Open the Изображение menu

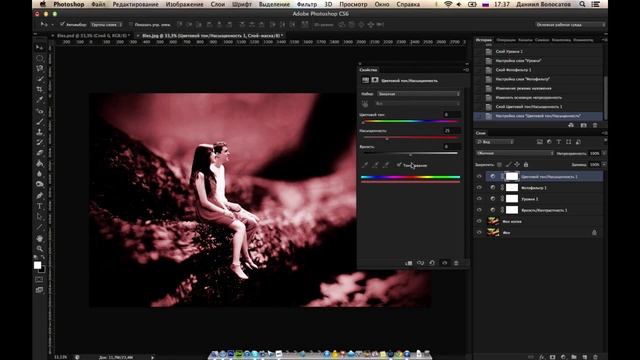tap(184, 4)
